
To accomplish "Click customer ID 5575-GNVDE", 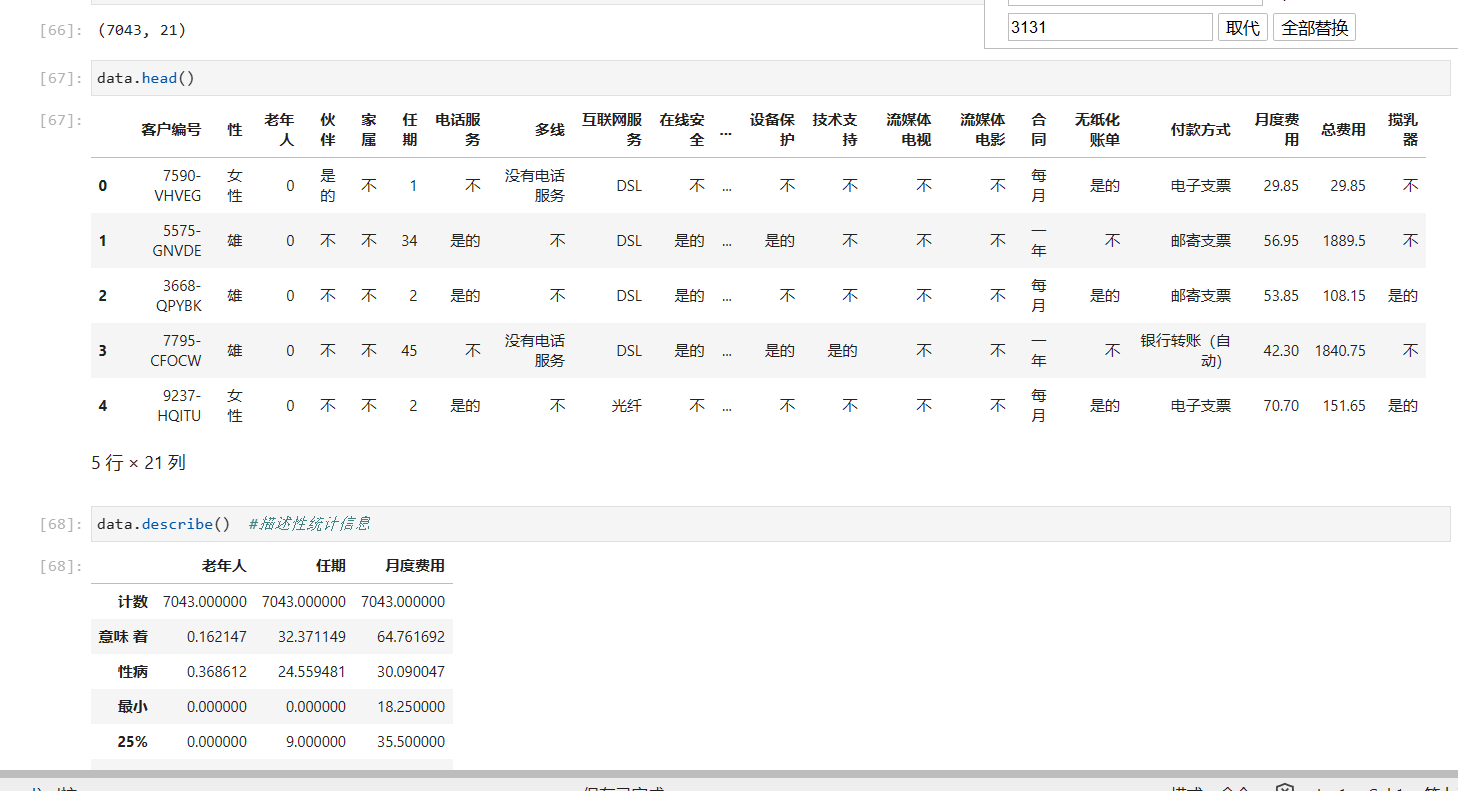I will coord(177,240).
